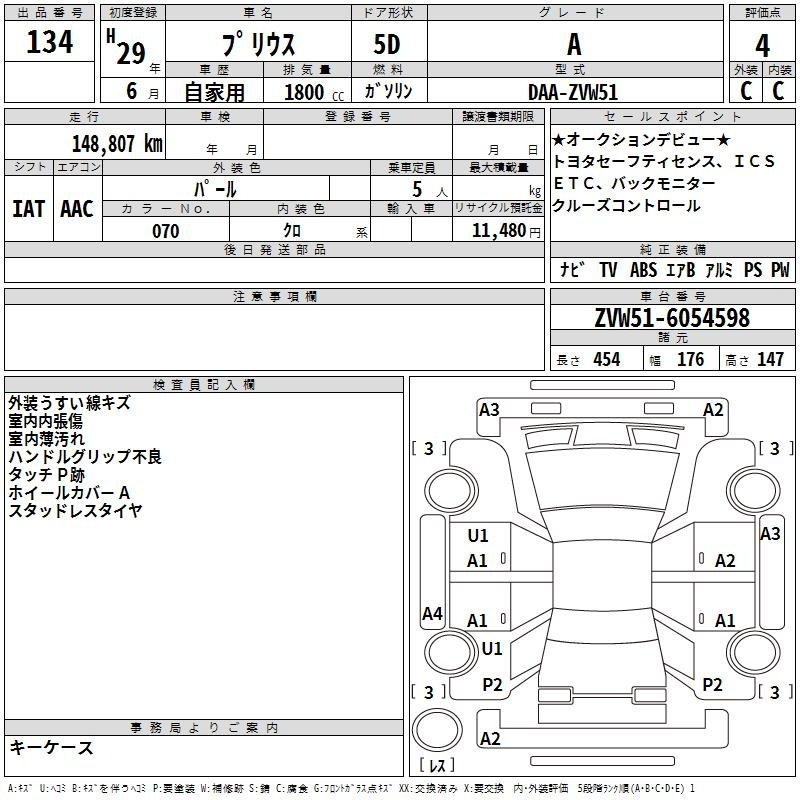The width and height of the screenshot is (800, 800).
Task: Select first registration year H29
Action: point(127,47)
